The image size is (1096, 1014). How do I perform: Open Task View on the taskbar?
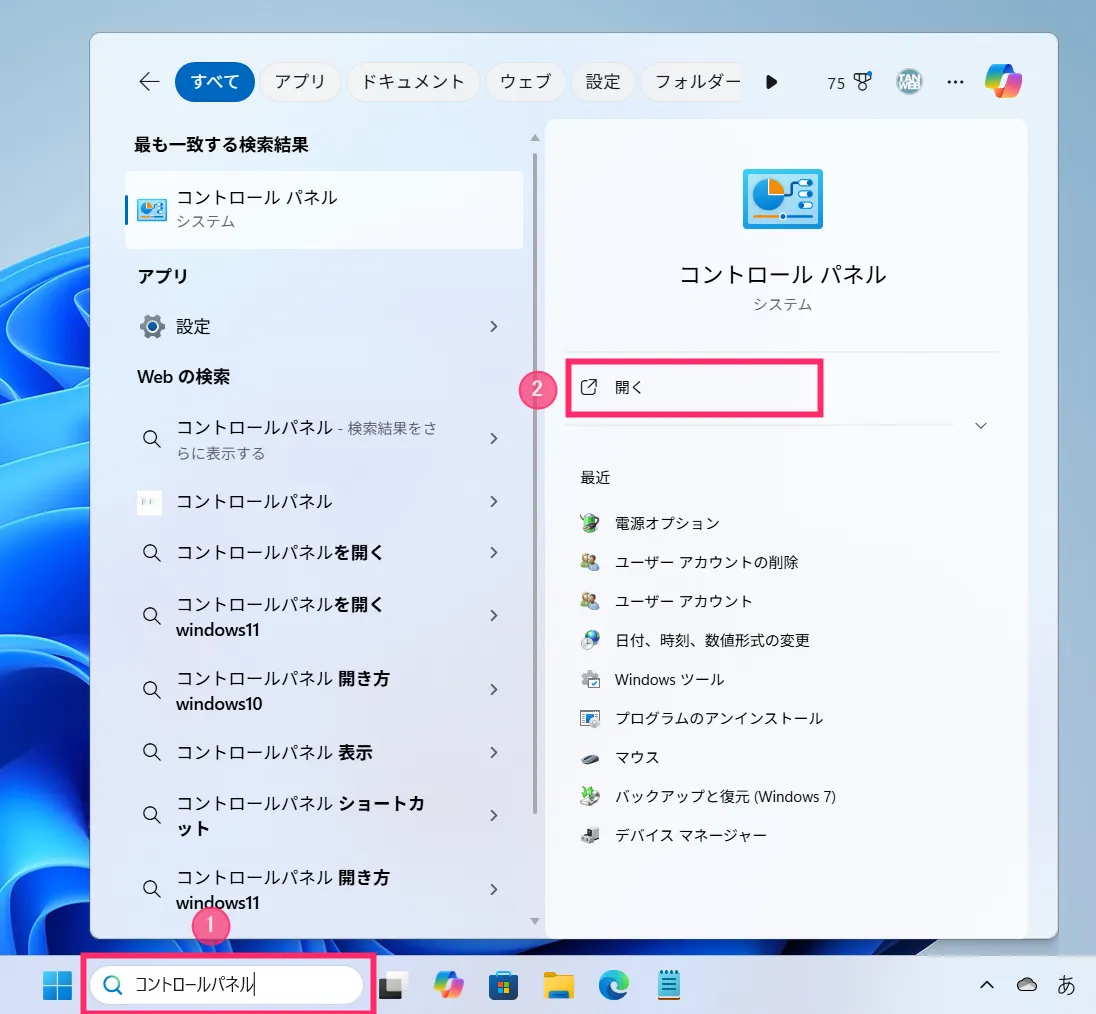394,985
